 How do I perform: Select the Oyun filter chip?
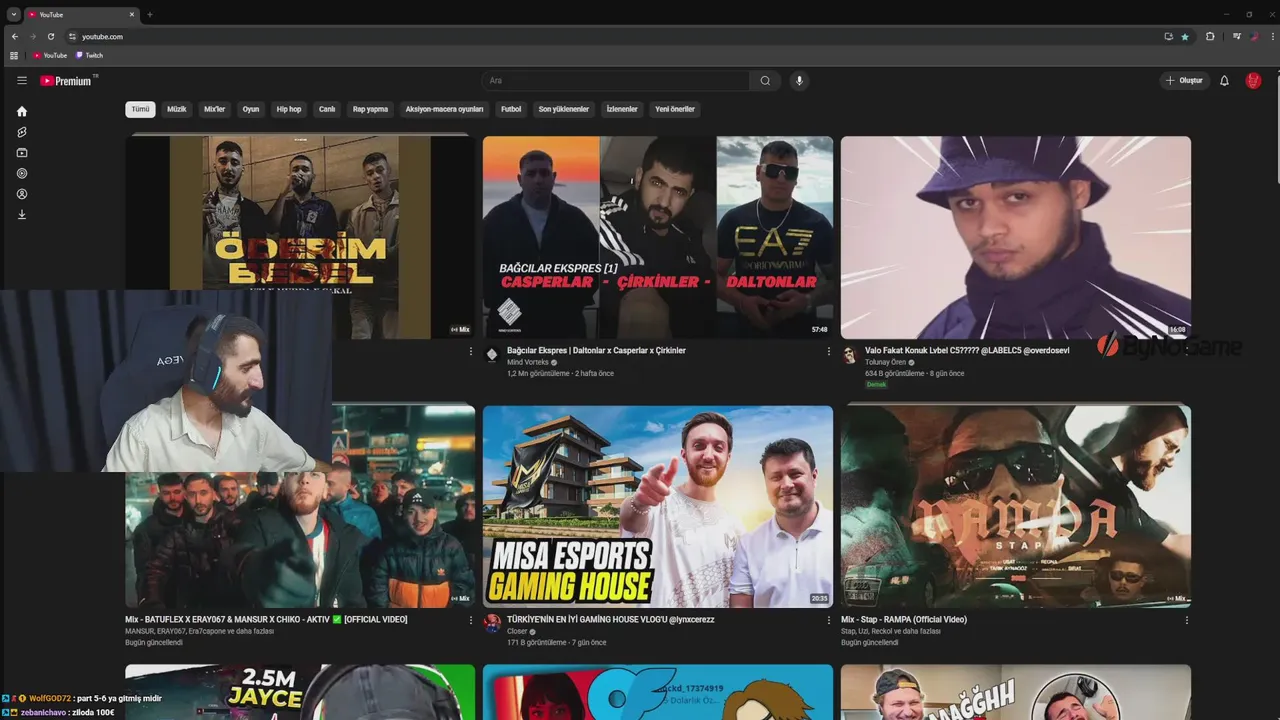point(251,109)
